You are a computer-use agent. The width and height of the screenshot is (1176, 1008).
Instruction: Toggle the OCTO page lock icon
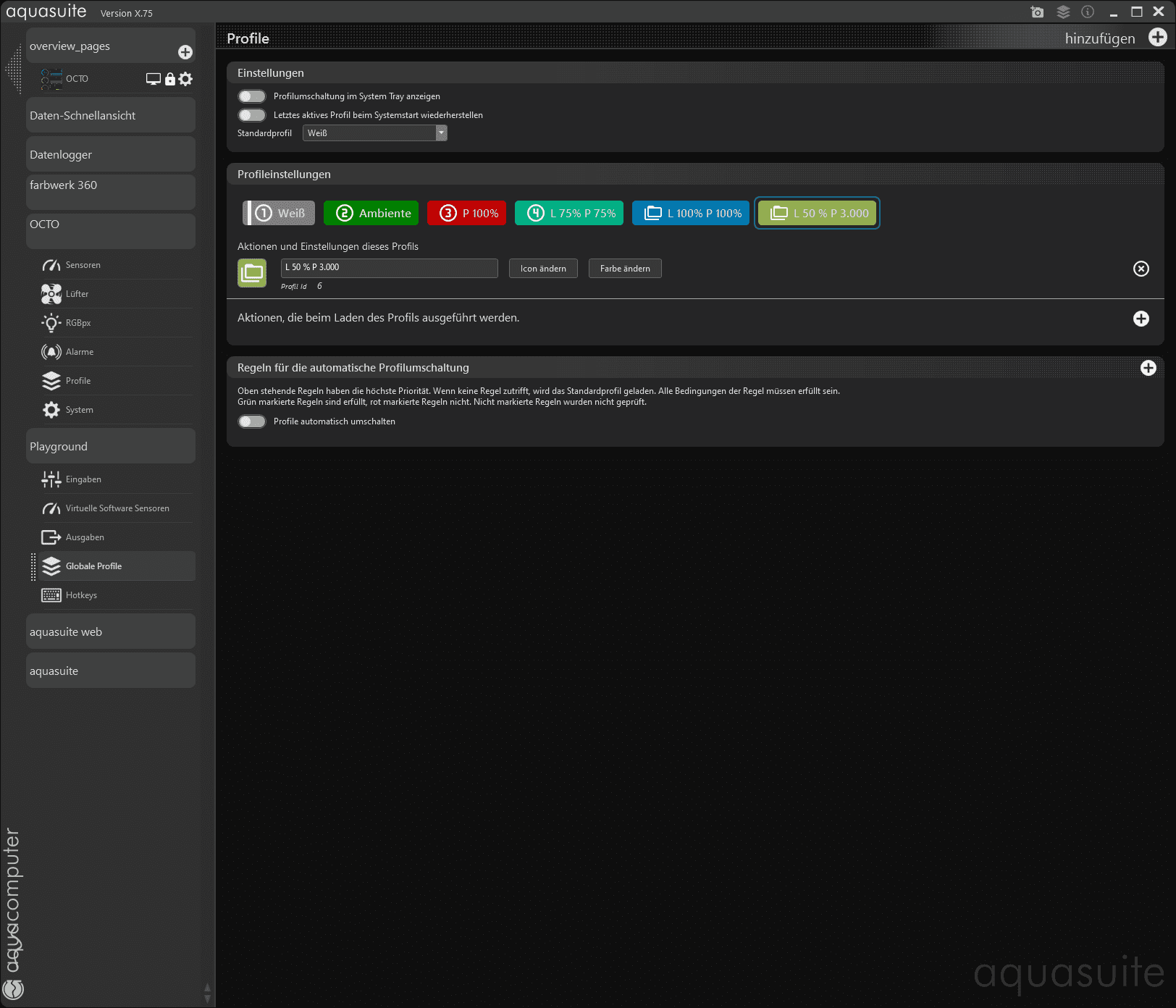pos(170,79)
